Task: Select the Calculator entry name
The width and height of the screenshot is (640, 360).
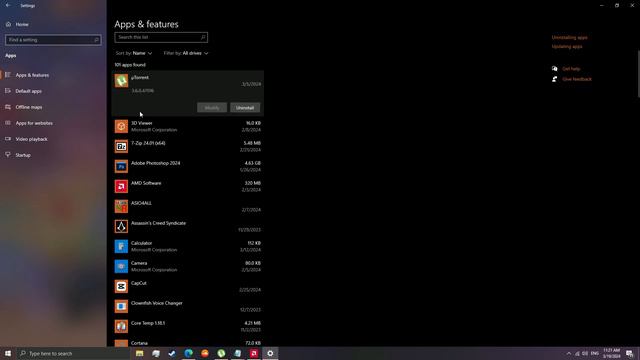Action: tap(142, 243)
